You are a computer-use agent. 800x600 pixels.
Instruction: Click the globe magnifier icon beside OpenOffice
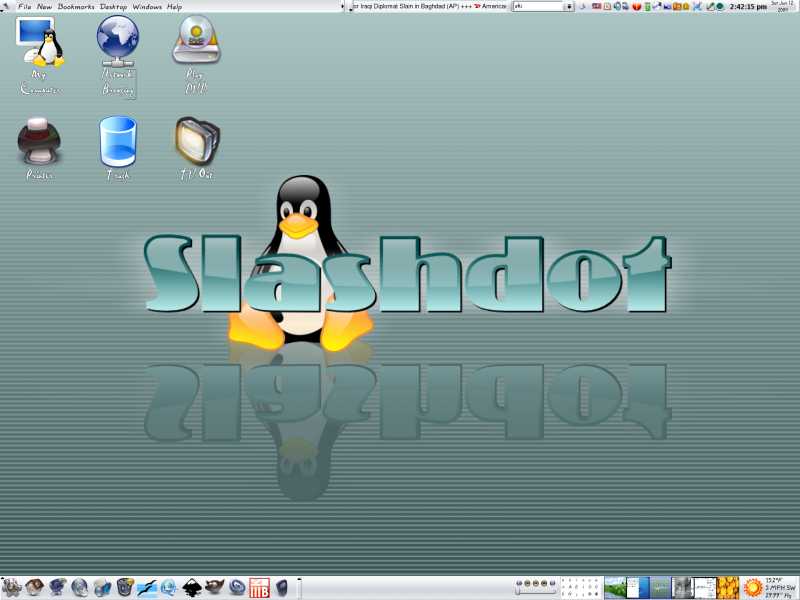pos(169,588)
